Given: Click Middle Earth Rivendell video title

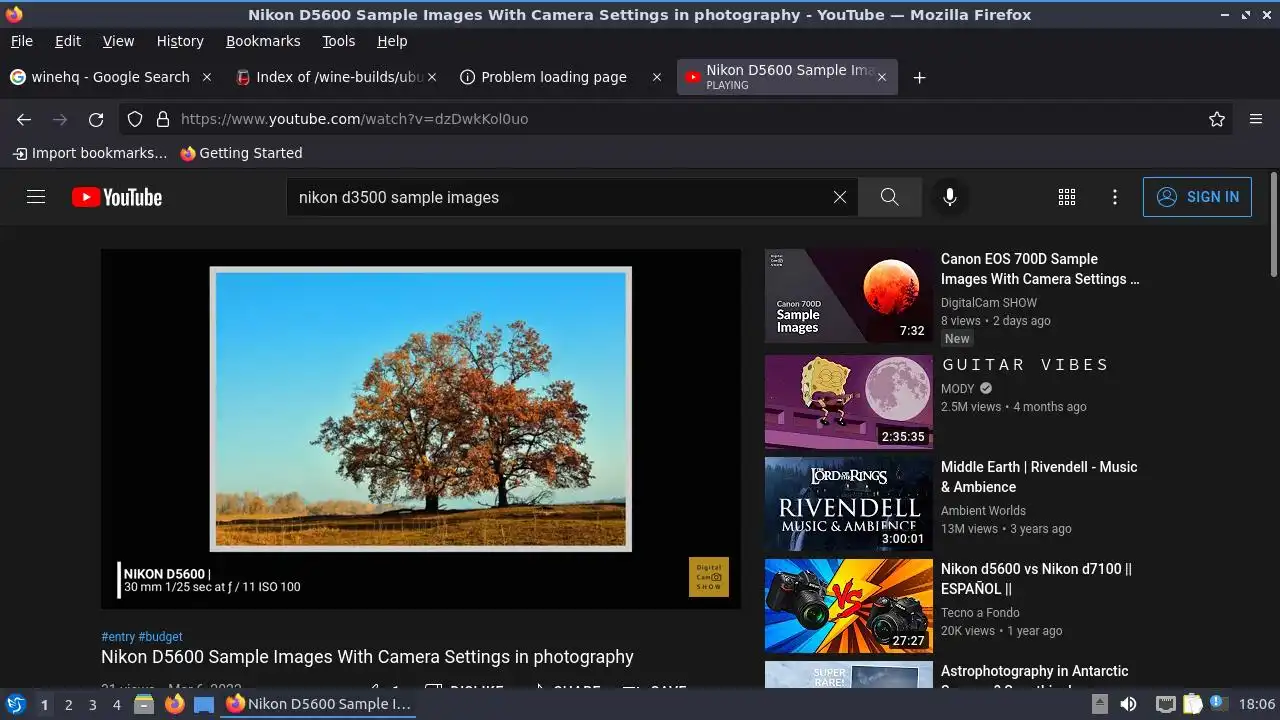Looking at the screenshot, I should pyautogui.click(x=1039, y=477).
